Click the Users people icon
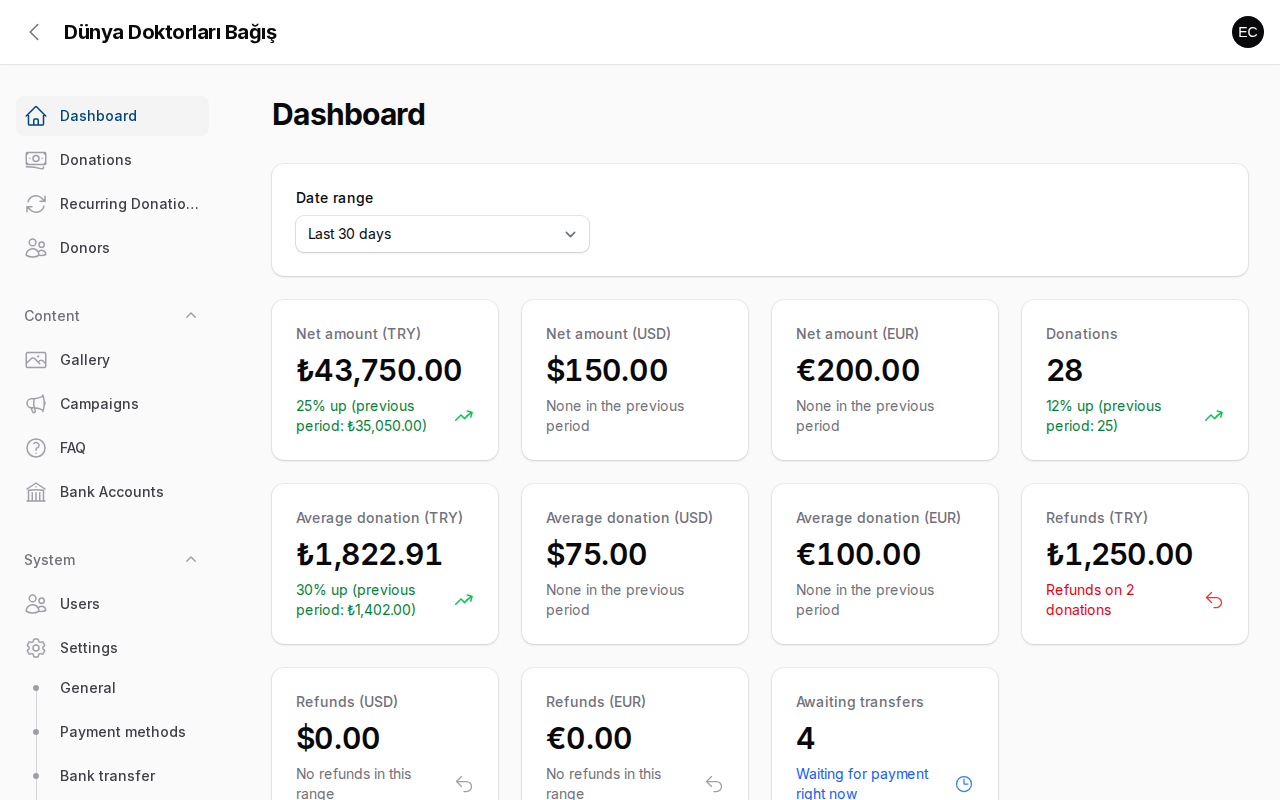The width and height of the screenshot is (1280, 800). 36,604
